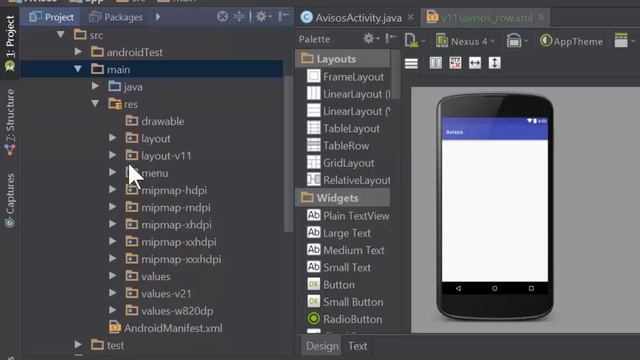The height and width of the screenshot is (360, 640).
Task: Expand the layout-v11 folder
Action: click(112, 155)
